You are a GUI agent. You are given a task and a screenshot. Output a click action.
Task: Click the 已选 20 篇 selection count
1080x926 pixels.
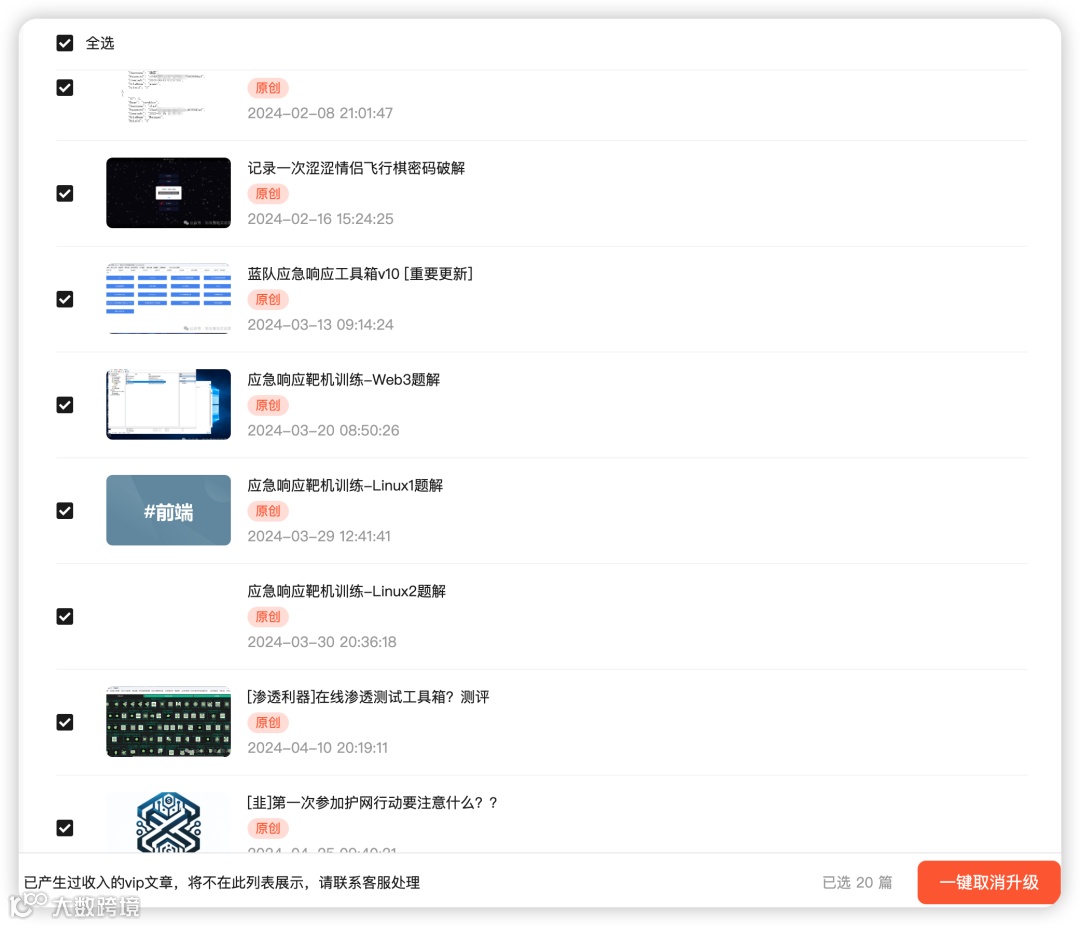pyautogui.click(x=857, y=883)
